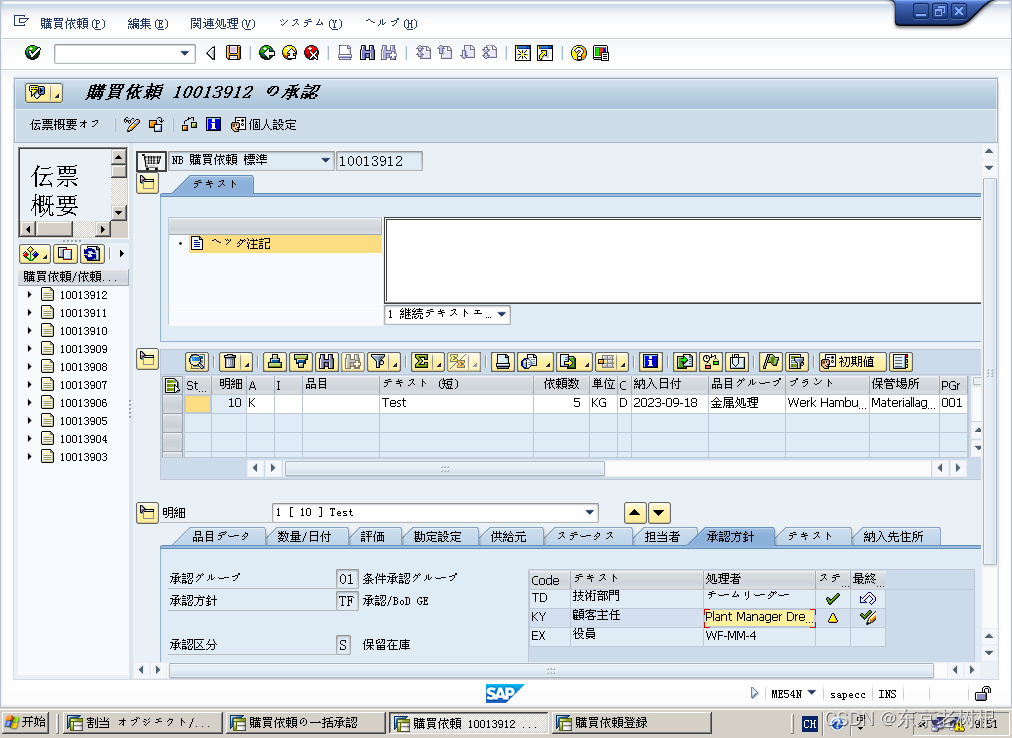Open the ME54N status bar dropdown

812,693
